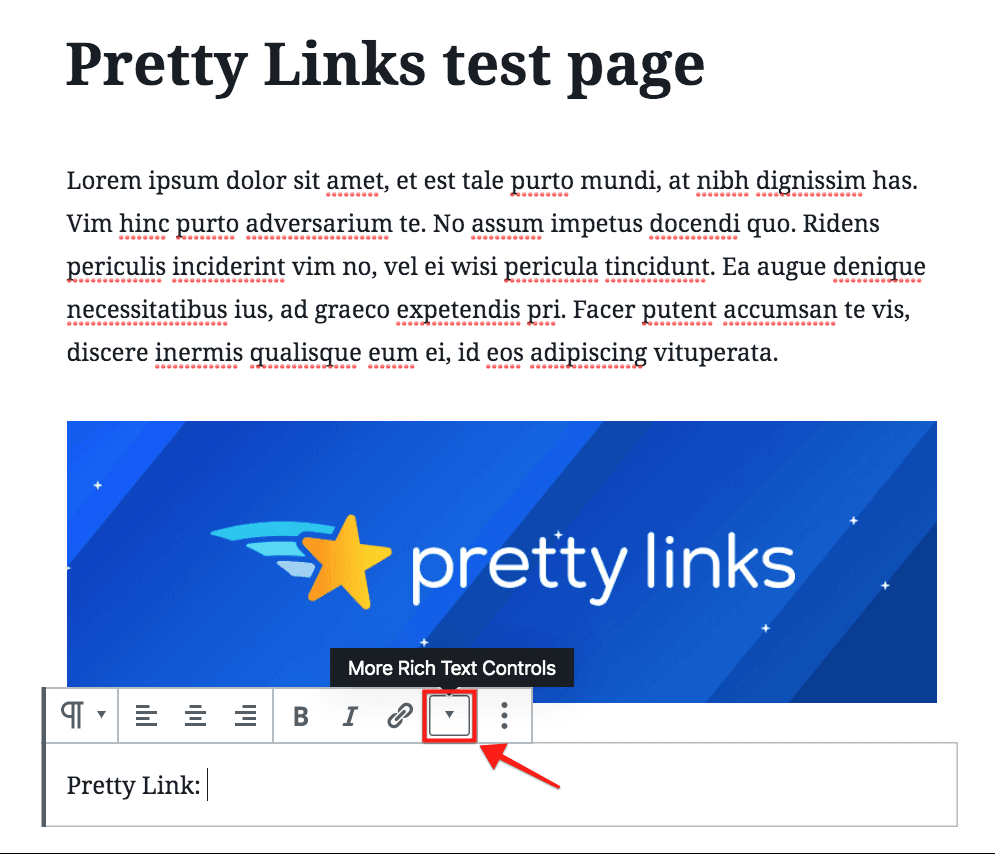Screen dimensions: 995x854
Task: Click the Lorem ipsum paragraph block
Action: (x=496, y=266)
